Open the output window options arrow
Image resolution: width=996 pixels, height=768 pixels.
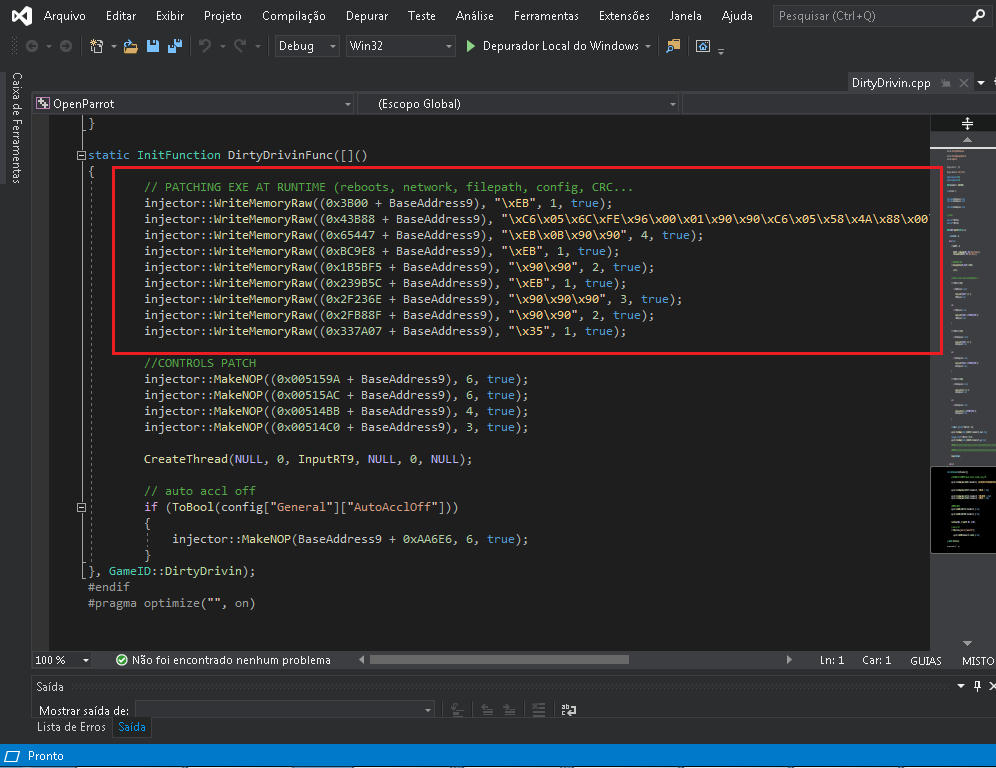point(960,686)
